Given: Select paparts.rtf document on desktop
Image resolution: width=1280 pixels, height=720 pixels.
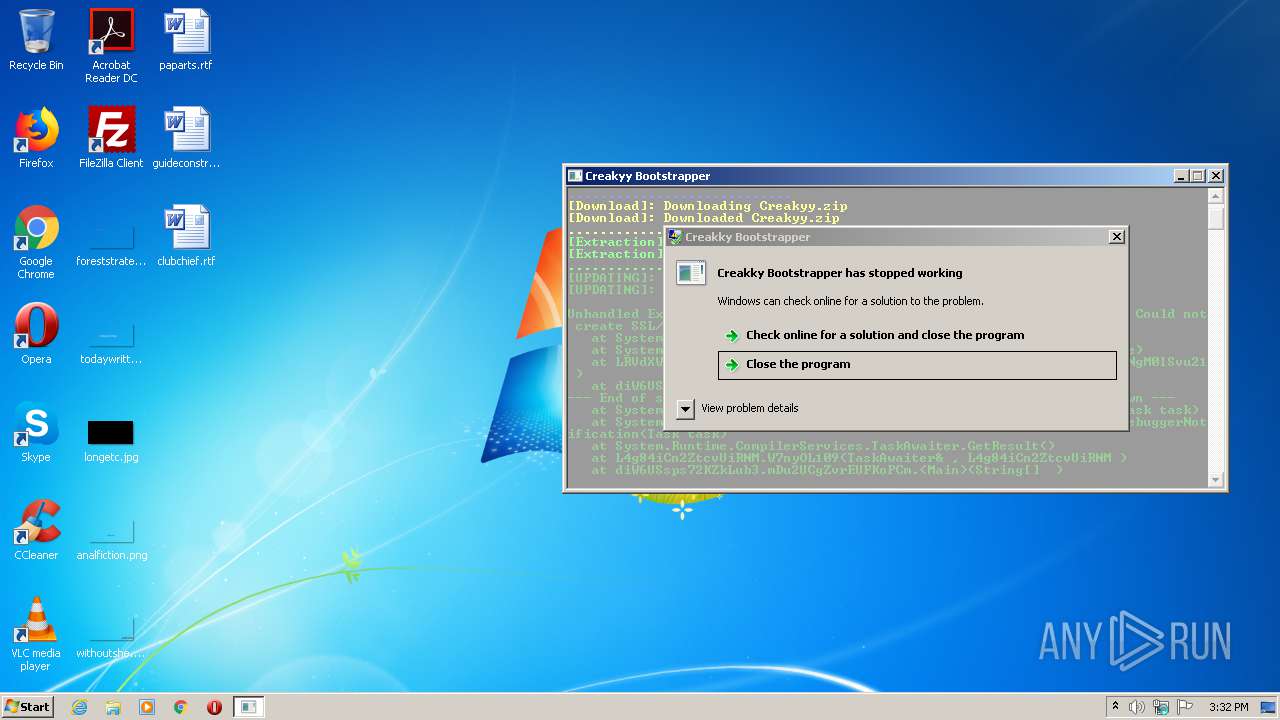Looking at the screenshot, I should coord(186,41).
